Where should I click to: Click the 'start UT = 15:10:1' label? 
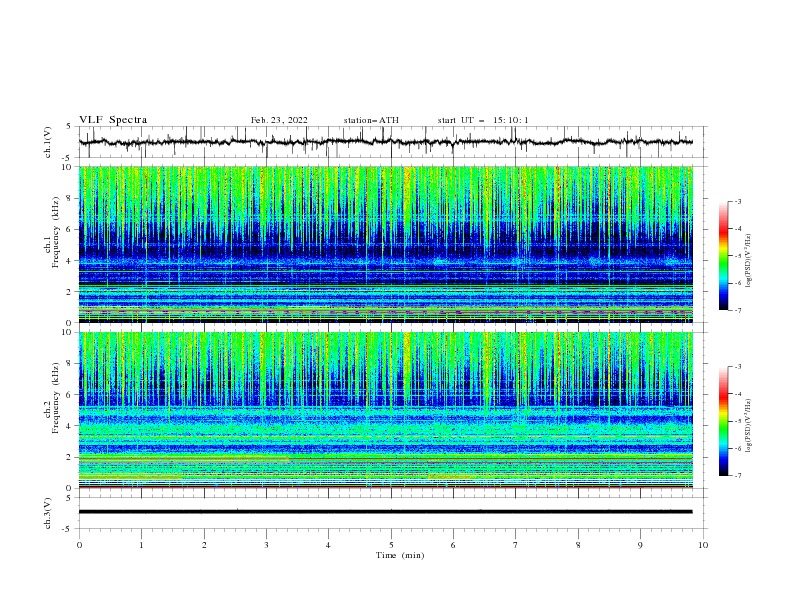click(x=483, y=120)
